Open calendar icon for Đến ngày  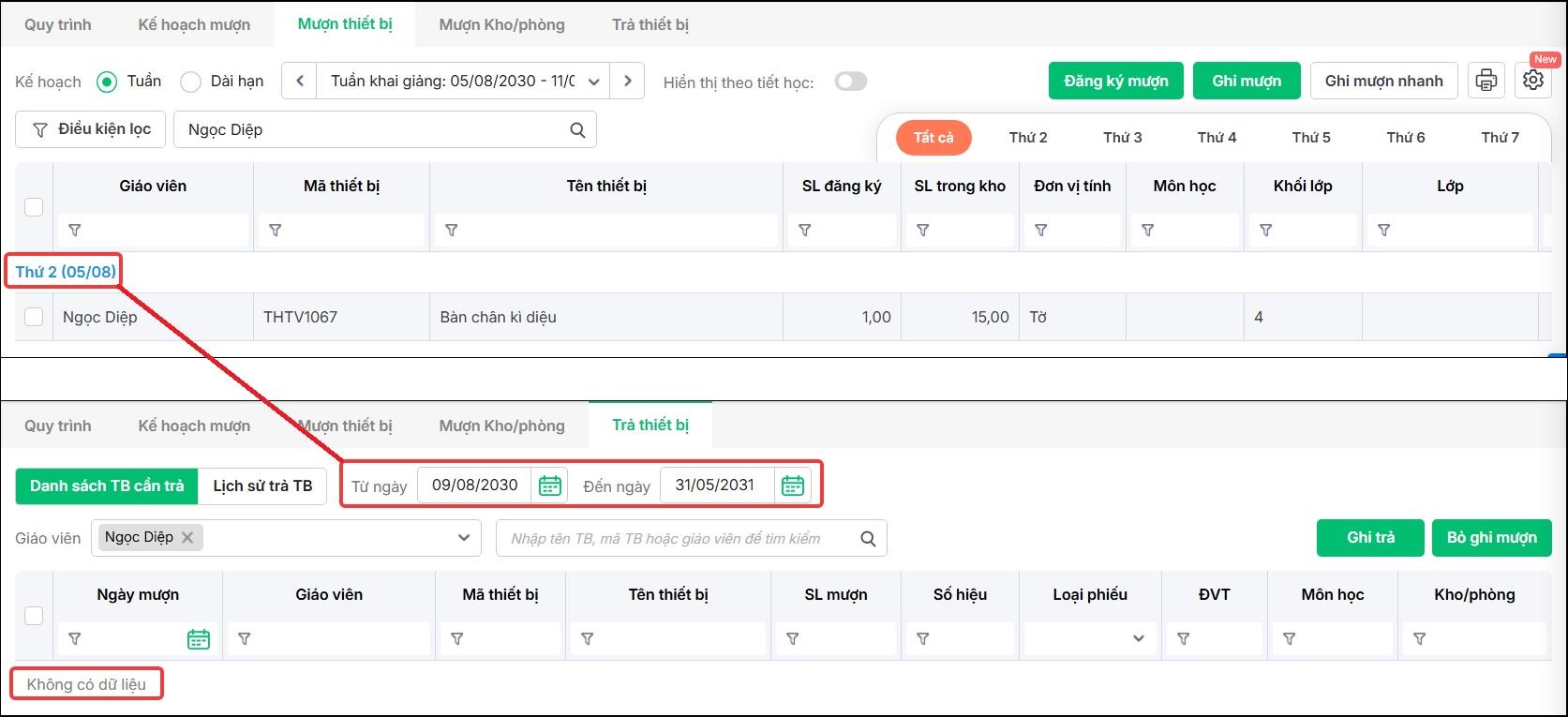click(x=793, y=485)
